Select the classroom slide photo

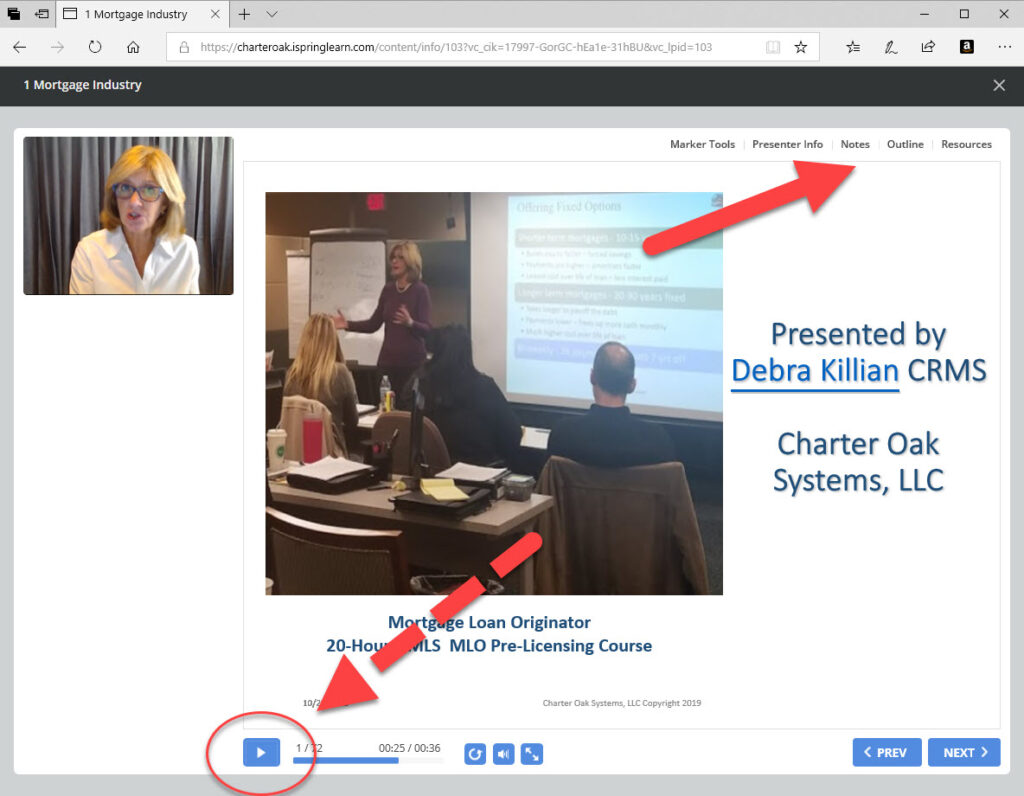coord(494,393)
